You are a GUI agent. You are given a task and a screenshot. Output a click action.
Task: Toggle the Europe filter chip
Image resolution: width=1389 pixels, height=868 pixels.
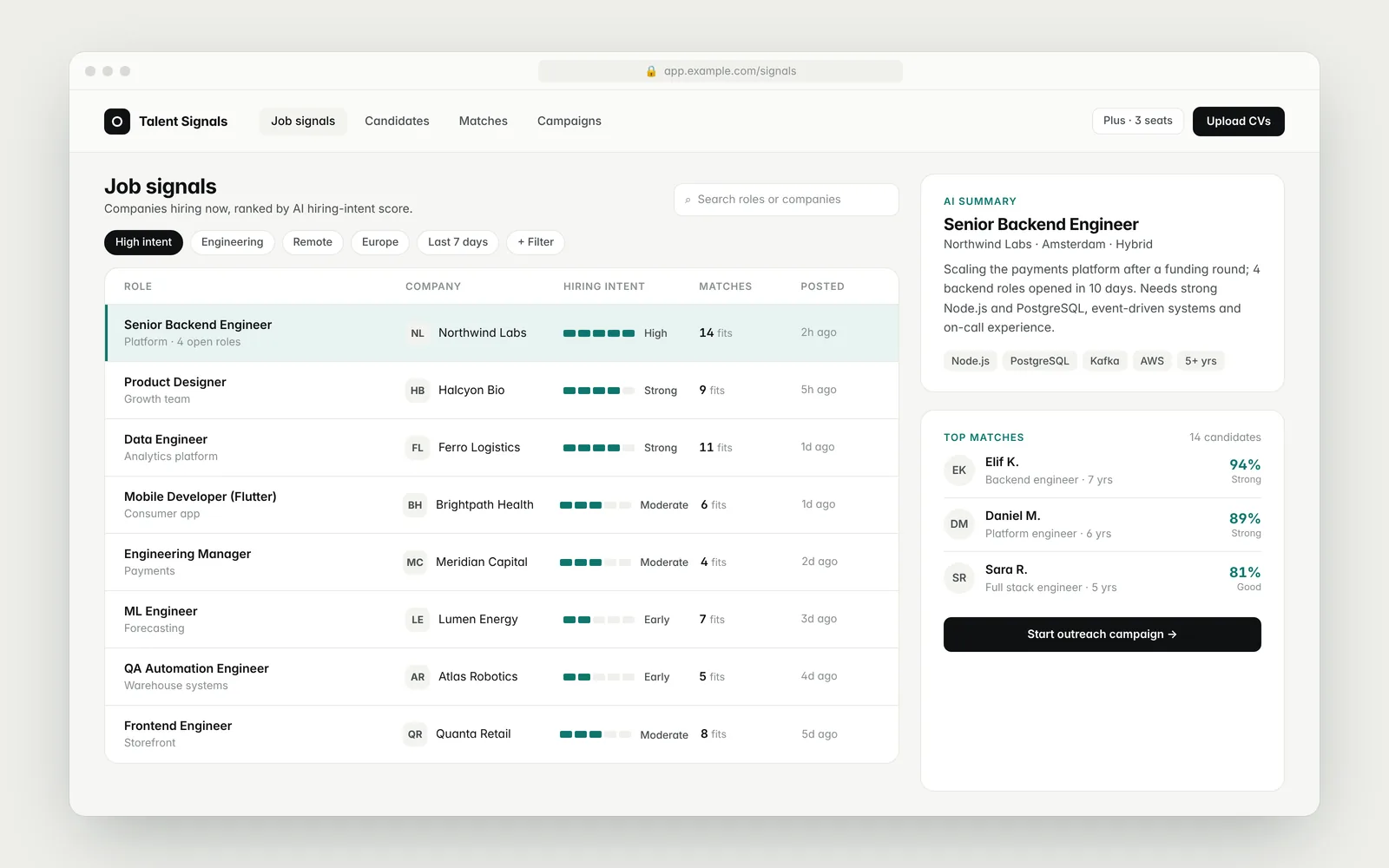380,242
